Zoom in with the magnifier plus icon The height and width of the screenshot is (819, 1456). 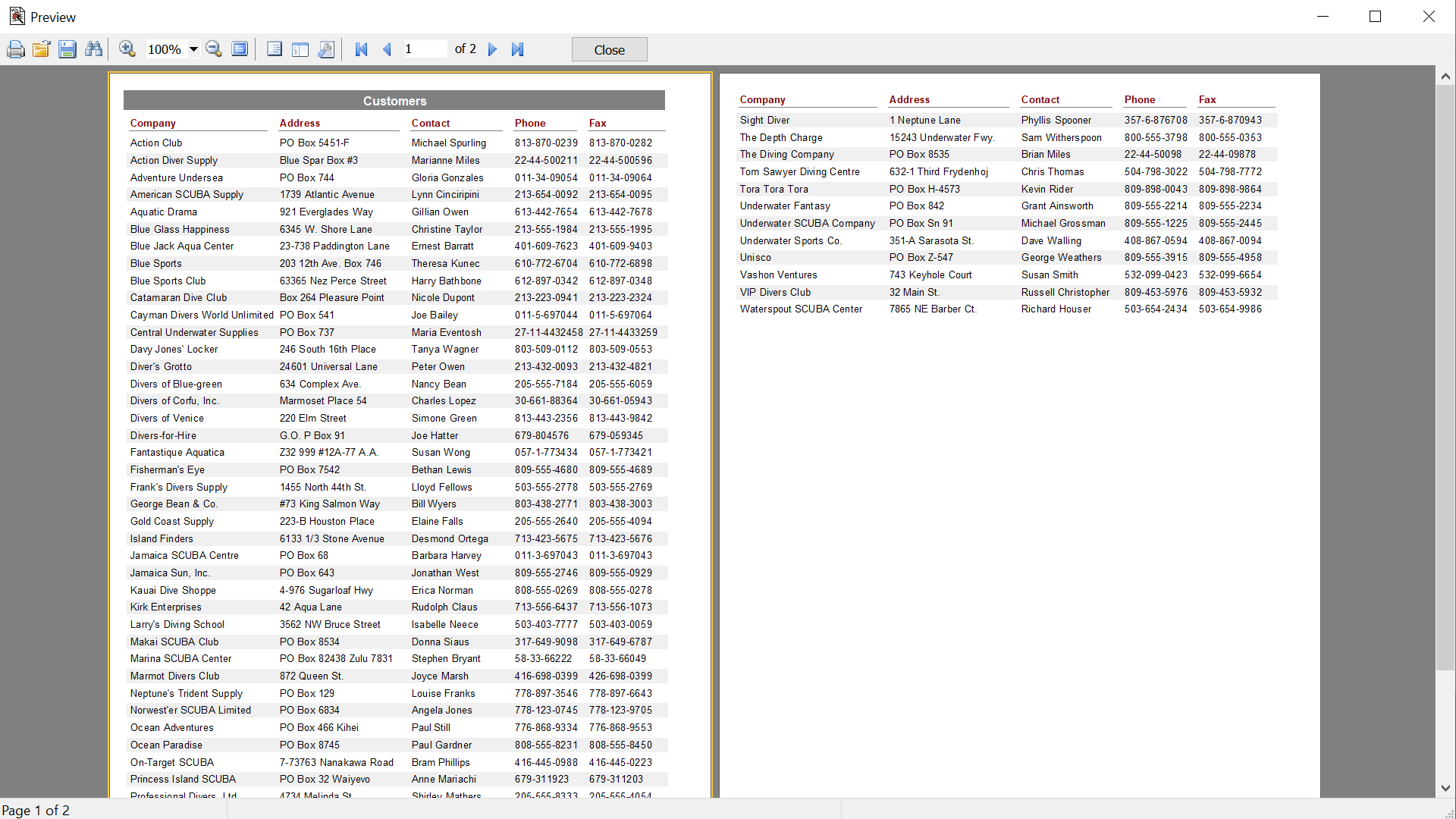(x=127, y=49)
